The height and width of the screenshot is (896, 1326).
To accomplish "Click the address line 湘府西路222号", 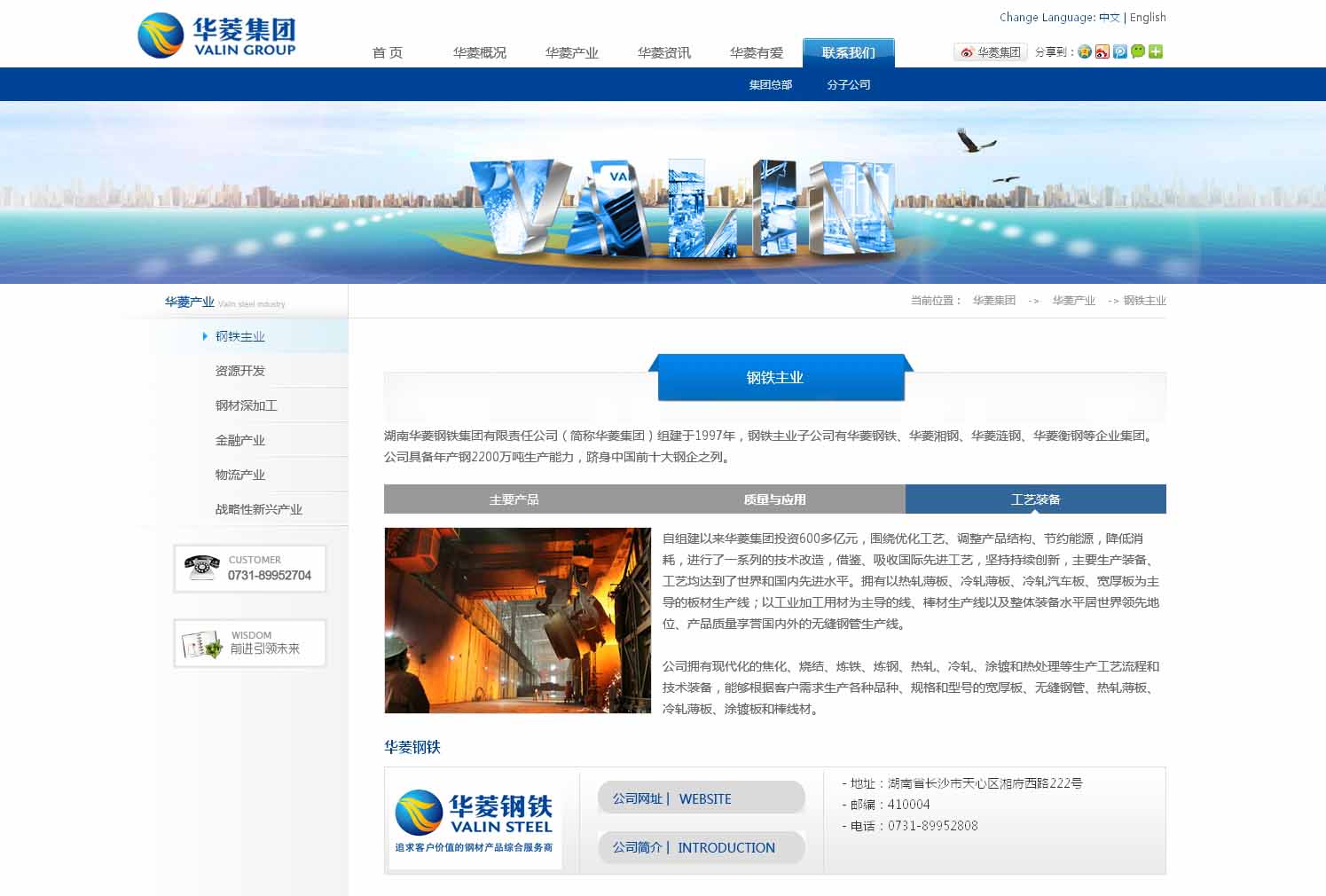I will [x=961, y=783].
